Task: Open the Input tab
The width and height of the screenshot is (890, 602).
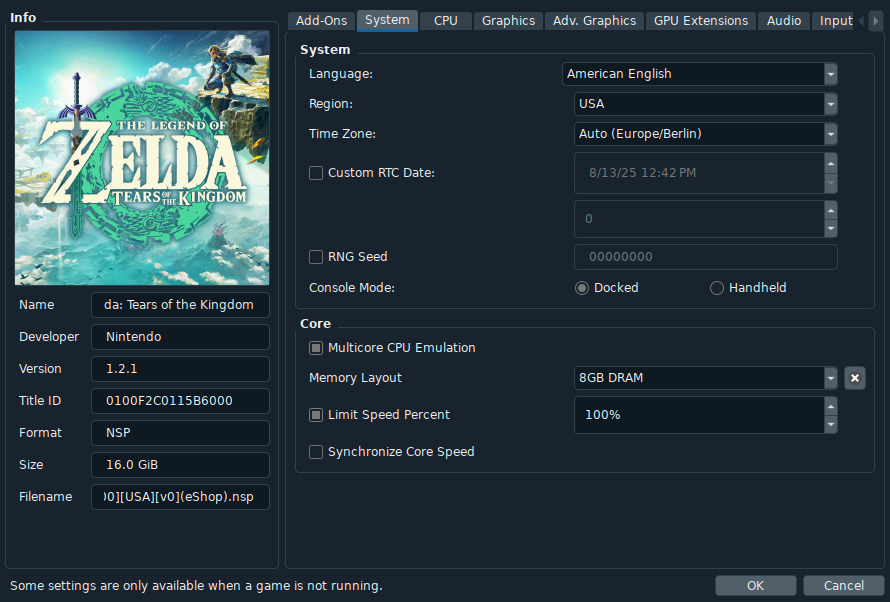Action: click(x=833, y=21)
